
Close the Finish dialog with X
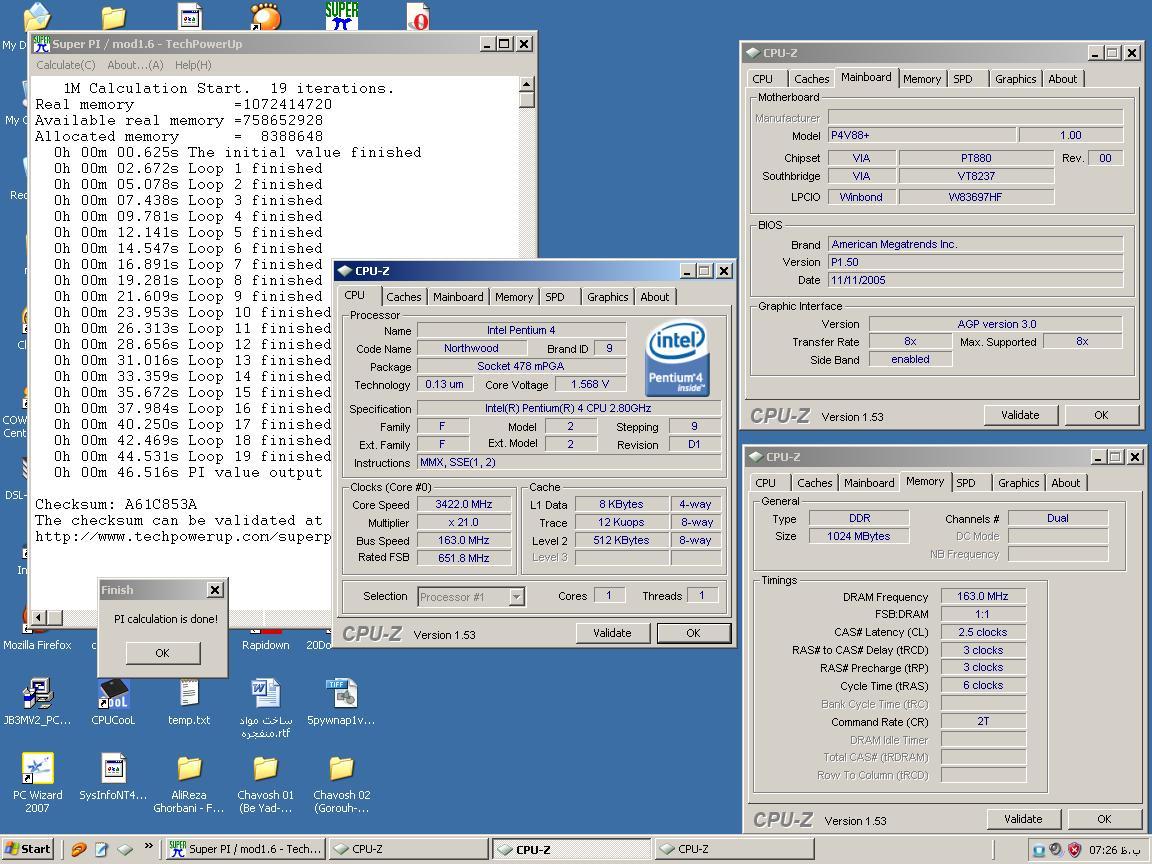pyautogui.click(x=215, y=589)
